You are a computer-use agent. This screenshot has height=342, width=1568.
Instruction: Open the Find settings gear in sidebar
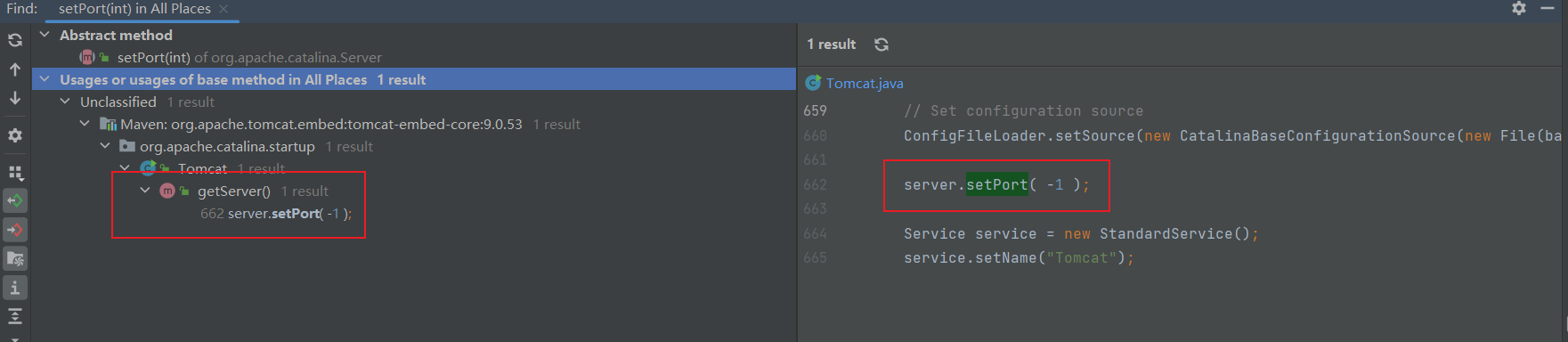[15, 135]
